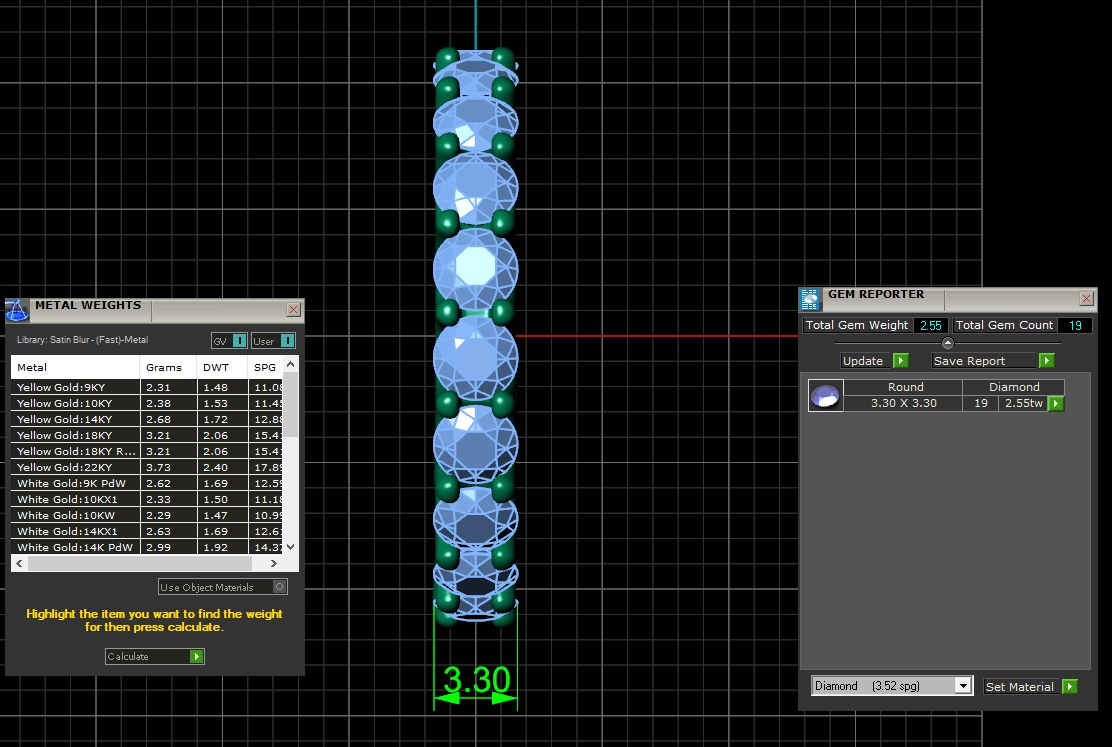Viewport: 1112px width, 747px height.
Task: Click Set Material button
Action: (x=1031, y=686)
